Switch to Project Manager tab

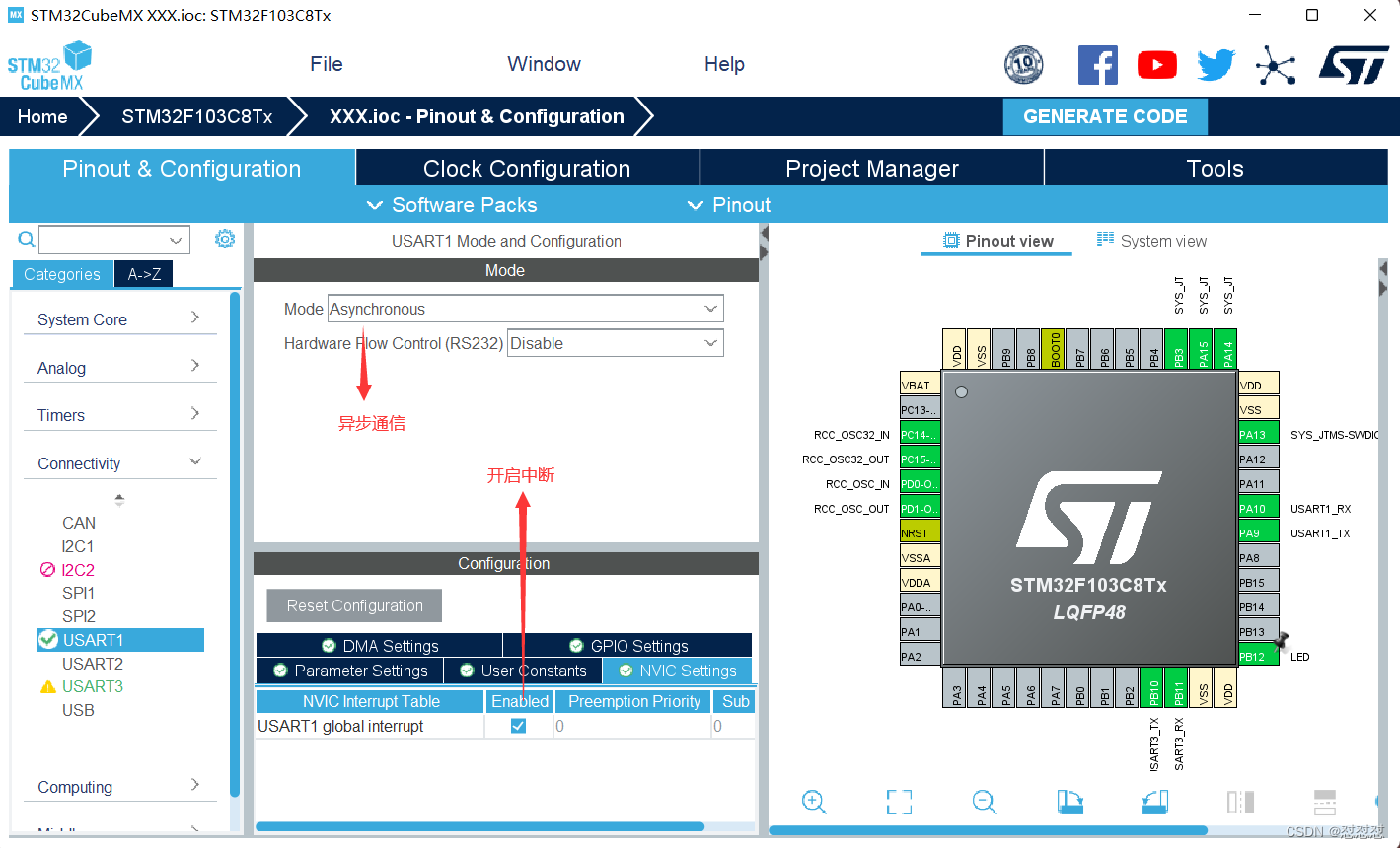pyautogui.click(x=872, y=169)
